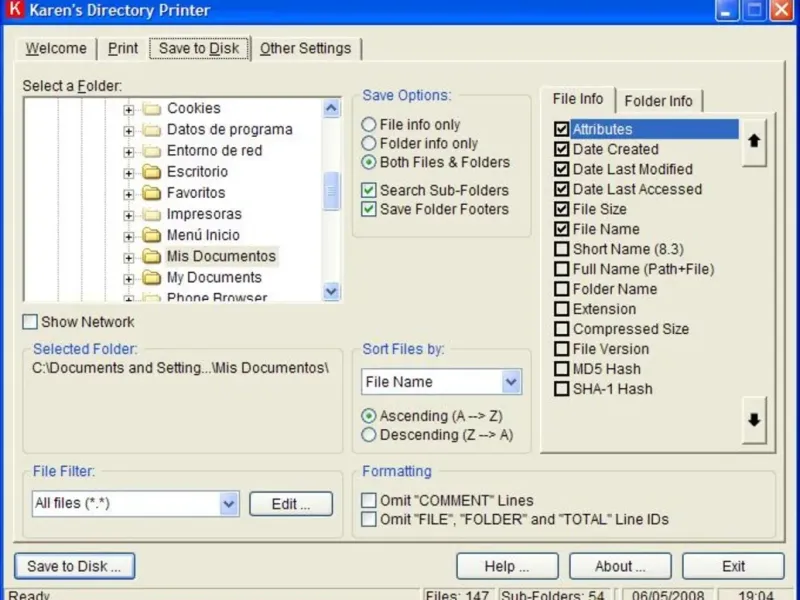800x600 pixels.
Task: Click the Karen's Directory Printer app icon
Action: tap(15, 9)
